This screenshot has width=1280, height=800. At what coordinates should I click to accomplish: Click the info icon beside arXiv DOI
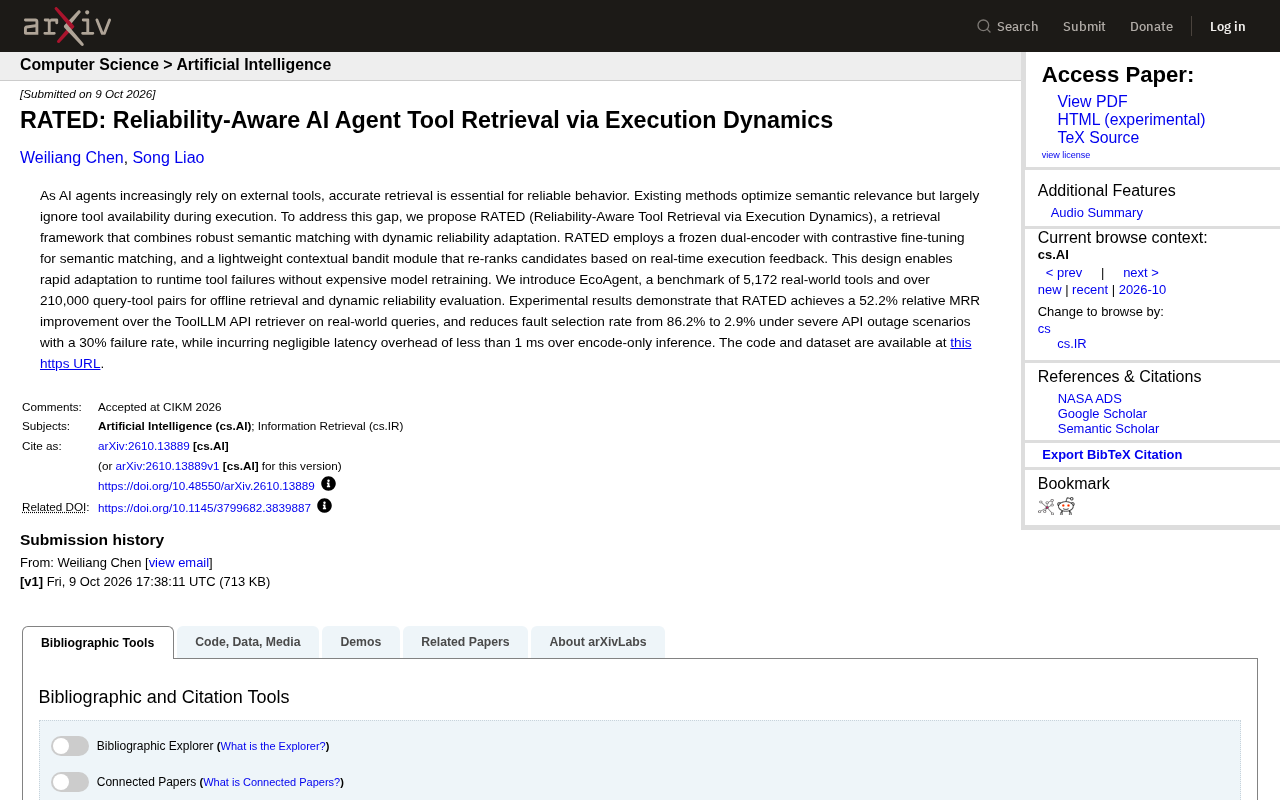(x=328, y=484)
